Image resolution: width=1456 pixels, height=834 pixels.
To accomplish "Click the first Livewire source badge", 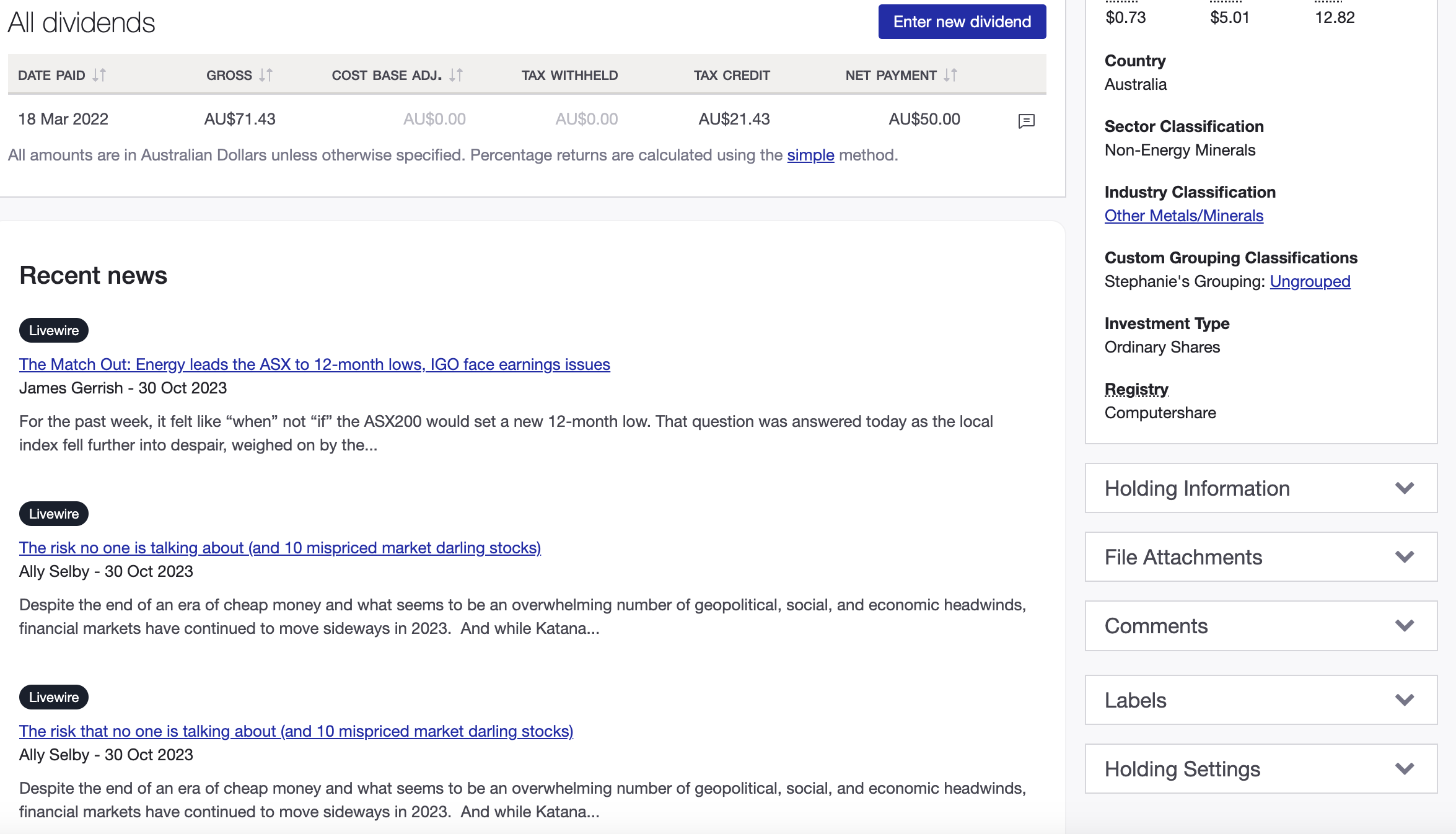I will pos(54,330).
